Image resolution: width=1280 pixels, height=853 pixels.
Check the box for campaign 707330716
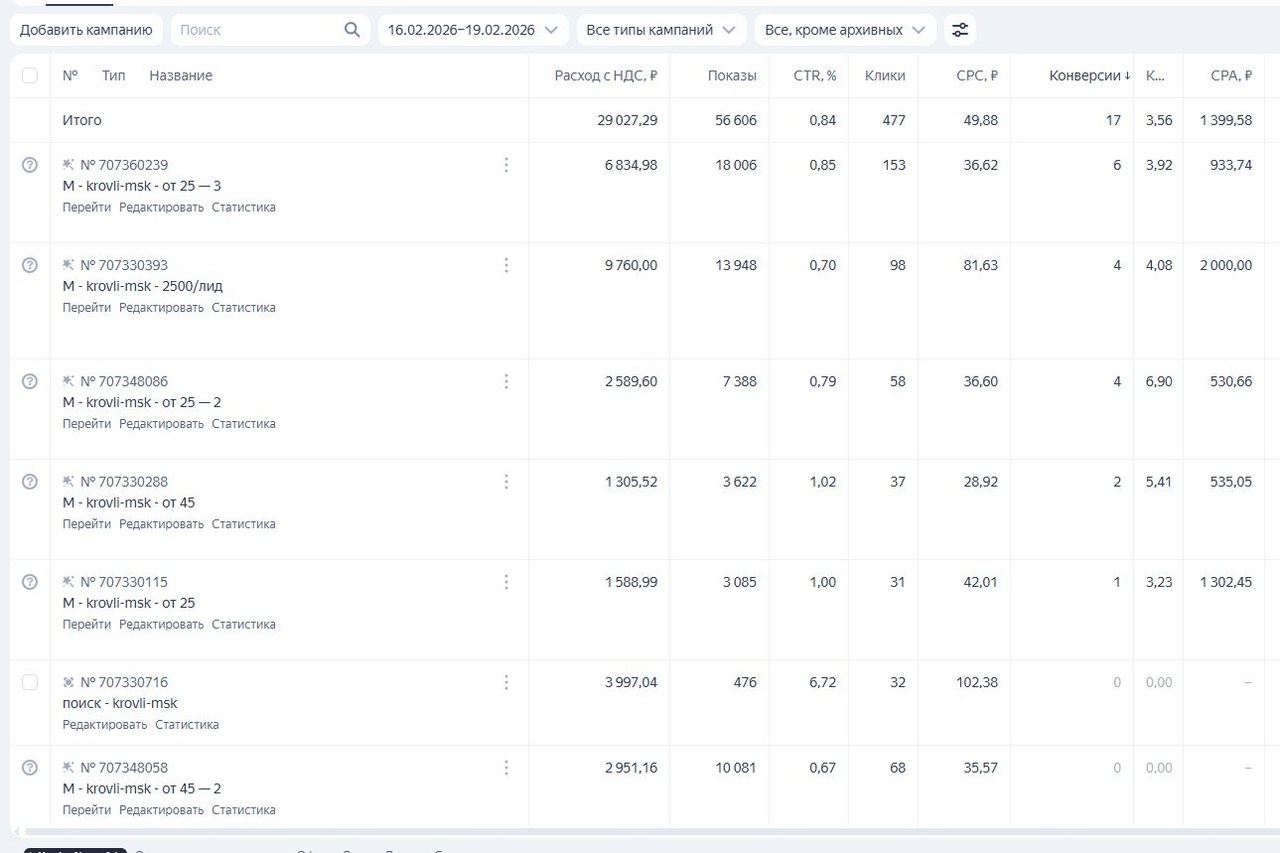(x=30, y=682)
